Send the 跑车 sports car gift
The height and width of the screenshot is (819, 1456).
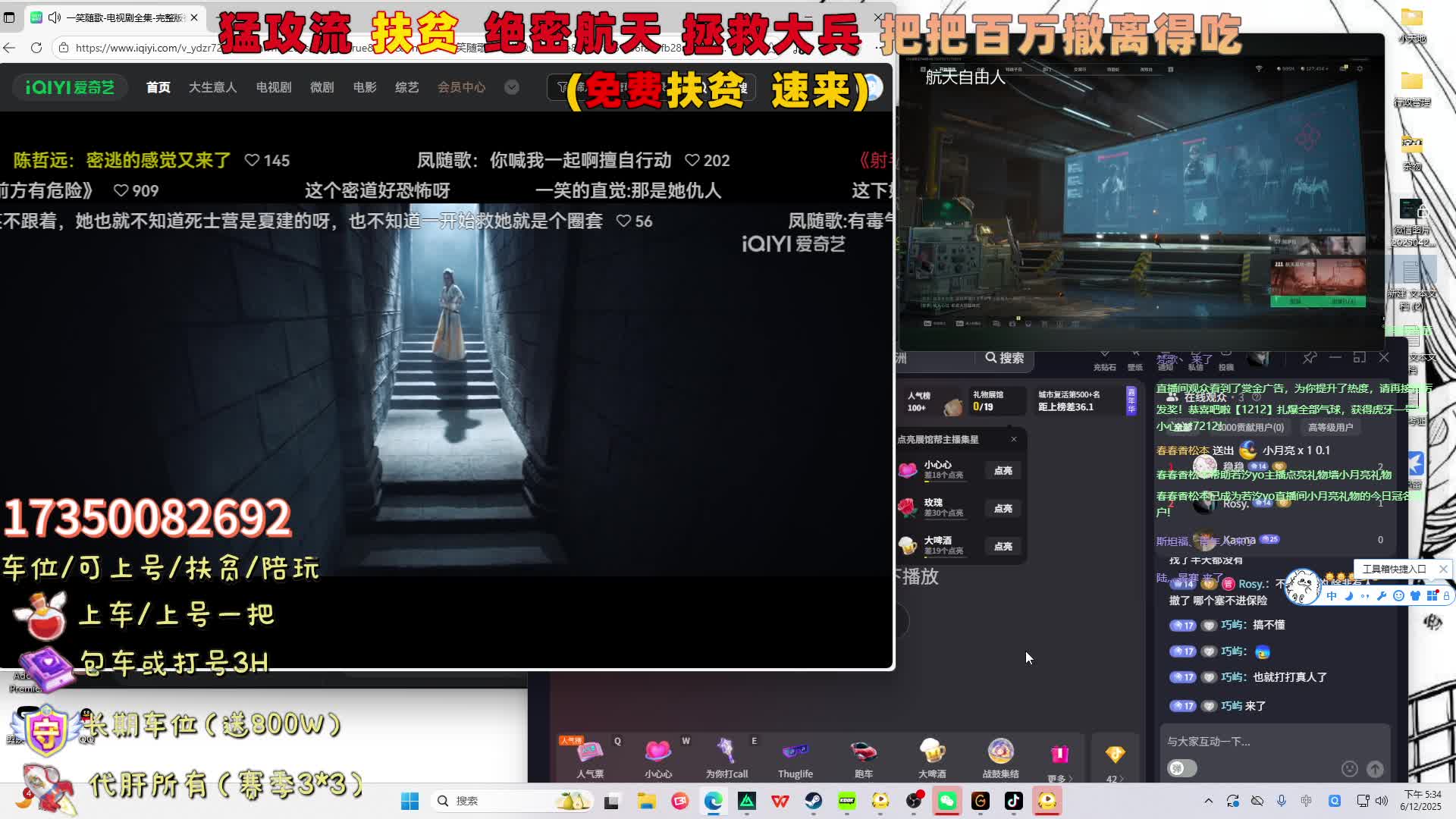(863, 752)
